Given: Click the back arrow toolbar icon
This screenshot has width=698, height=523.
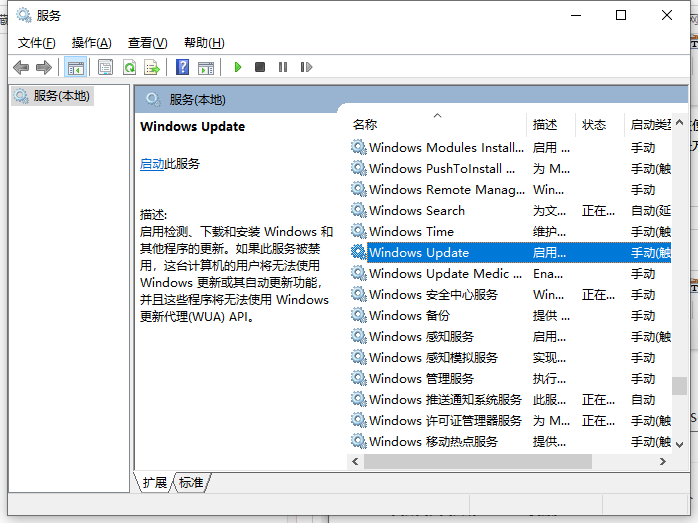Looking at the screenshot, I should 21,67.
